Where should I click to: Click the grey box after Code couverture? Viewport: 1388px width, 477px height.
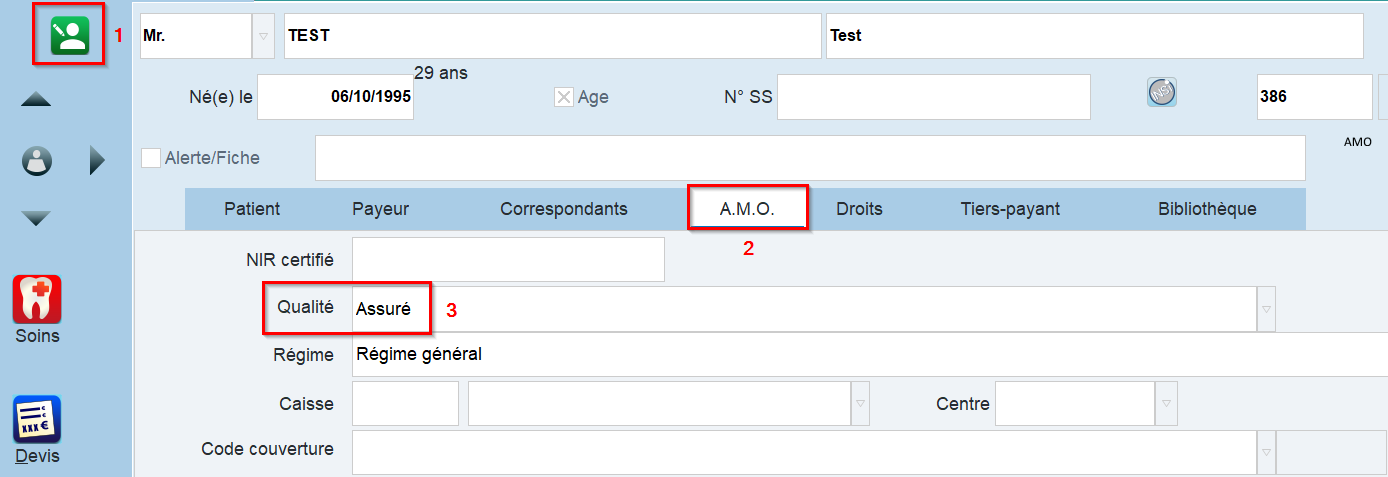point(1331,452)
